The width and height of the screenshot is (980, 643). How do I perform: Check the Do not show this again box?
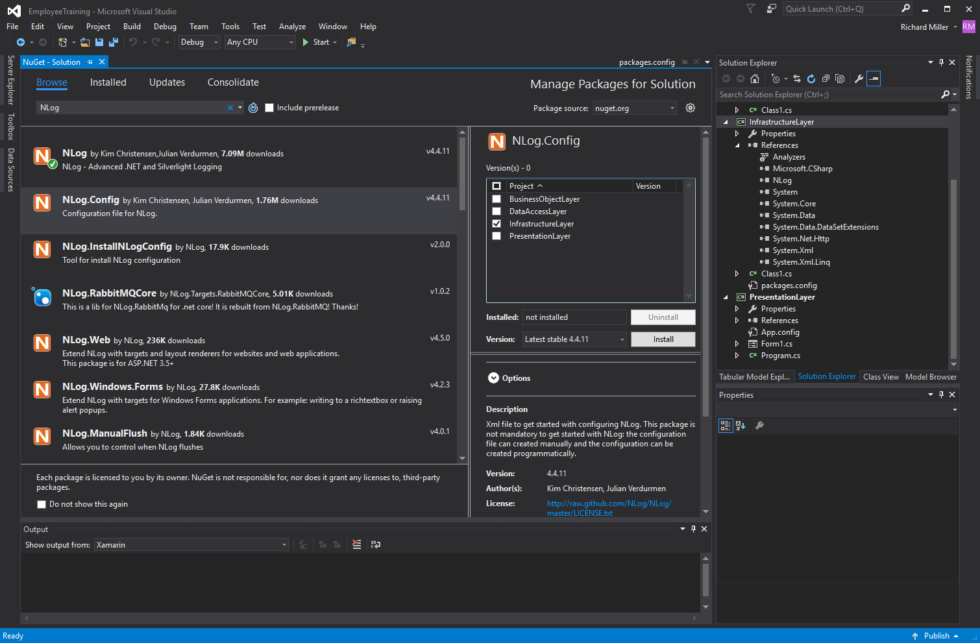pos(41,504)
